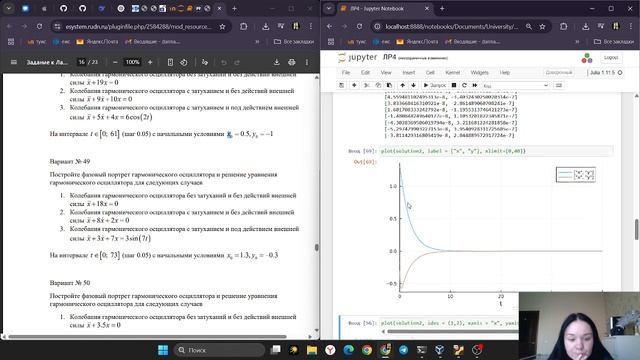Insert cell below with plus icon
The image size is (640, 360).
point(354,85)
